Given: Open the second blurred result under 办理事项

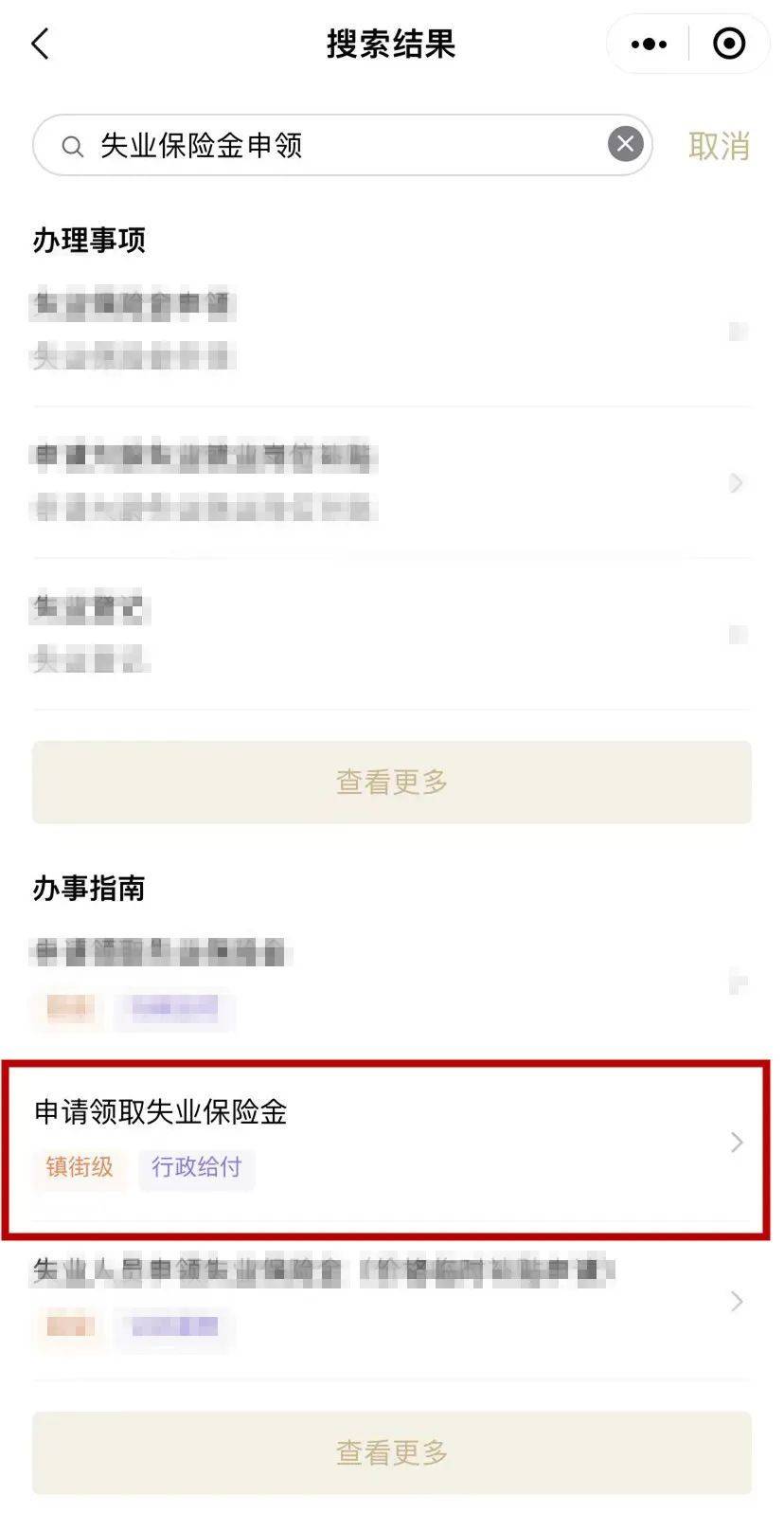Looking at the screenshot, I should pyautogui.click(x=392, y=482).
